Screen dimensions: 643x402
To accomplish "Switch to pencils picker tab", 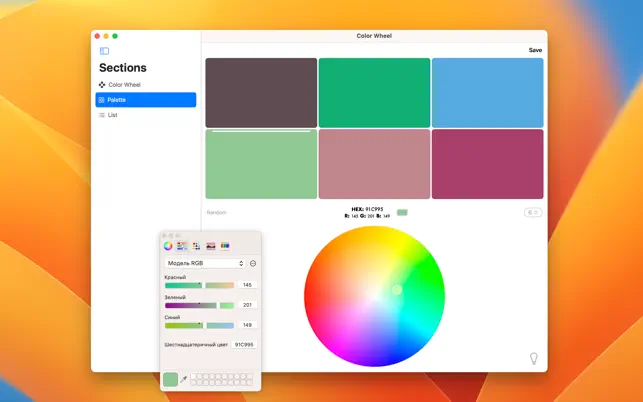I will point(225,246).
